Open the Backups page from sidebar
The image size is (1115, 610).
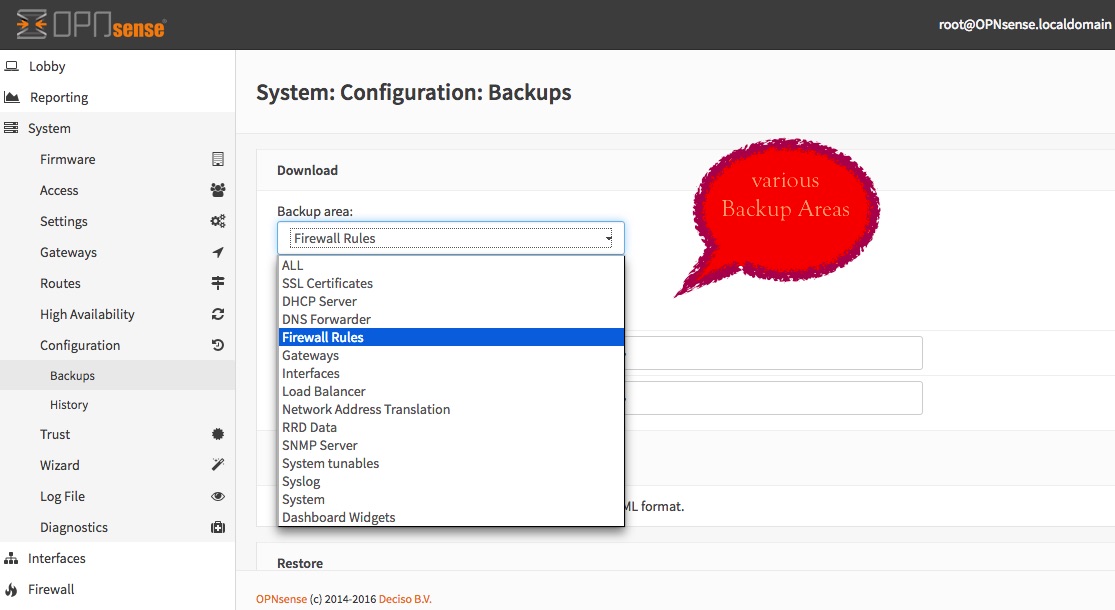tap(72, 375)
